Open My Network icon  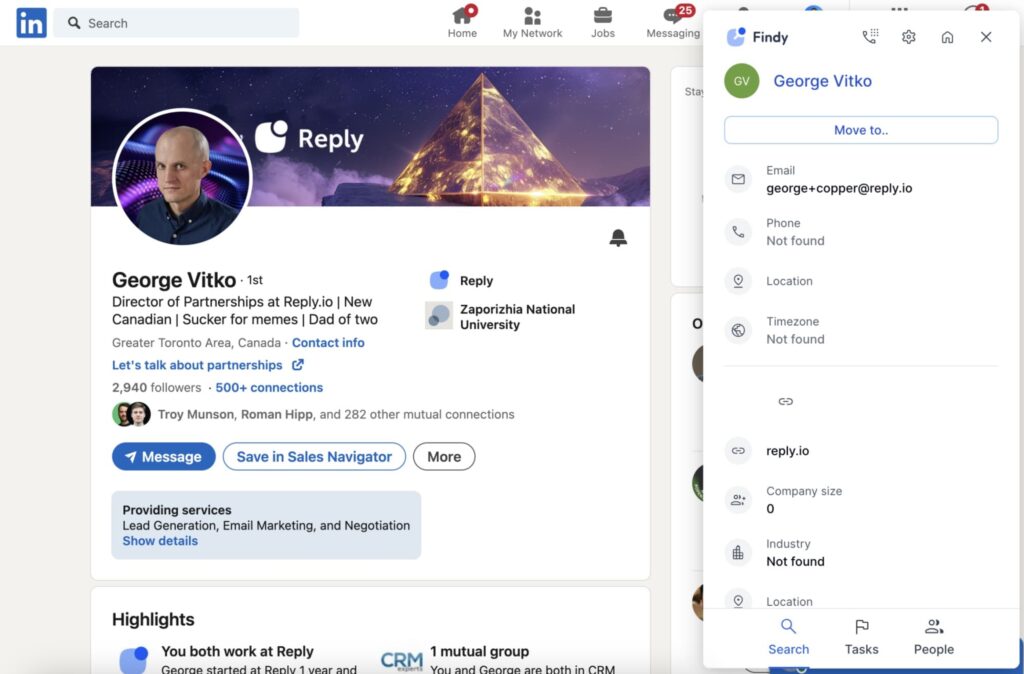(532, 15)
